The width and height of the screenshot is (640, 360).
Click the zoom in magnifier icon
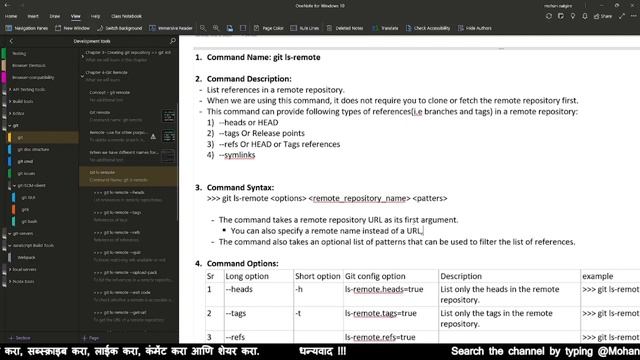point(216,28)
